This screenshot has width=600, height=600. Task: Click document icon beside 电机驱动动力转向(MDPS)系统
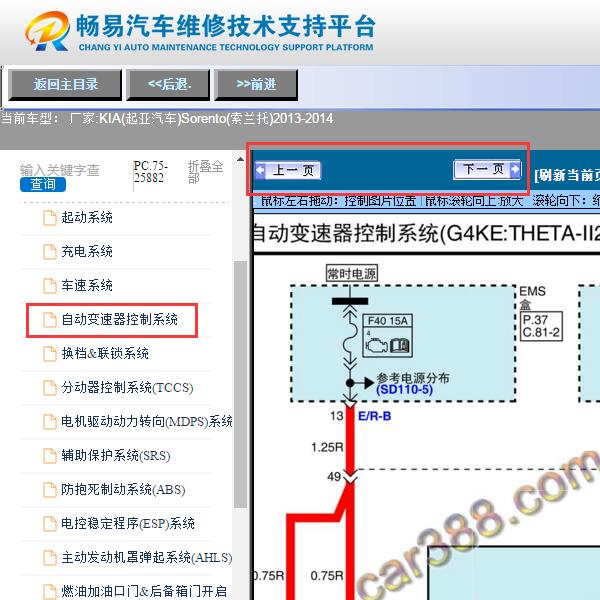50,422
